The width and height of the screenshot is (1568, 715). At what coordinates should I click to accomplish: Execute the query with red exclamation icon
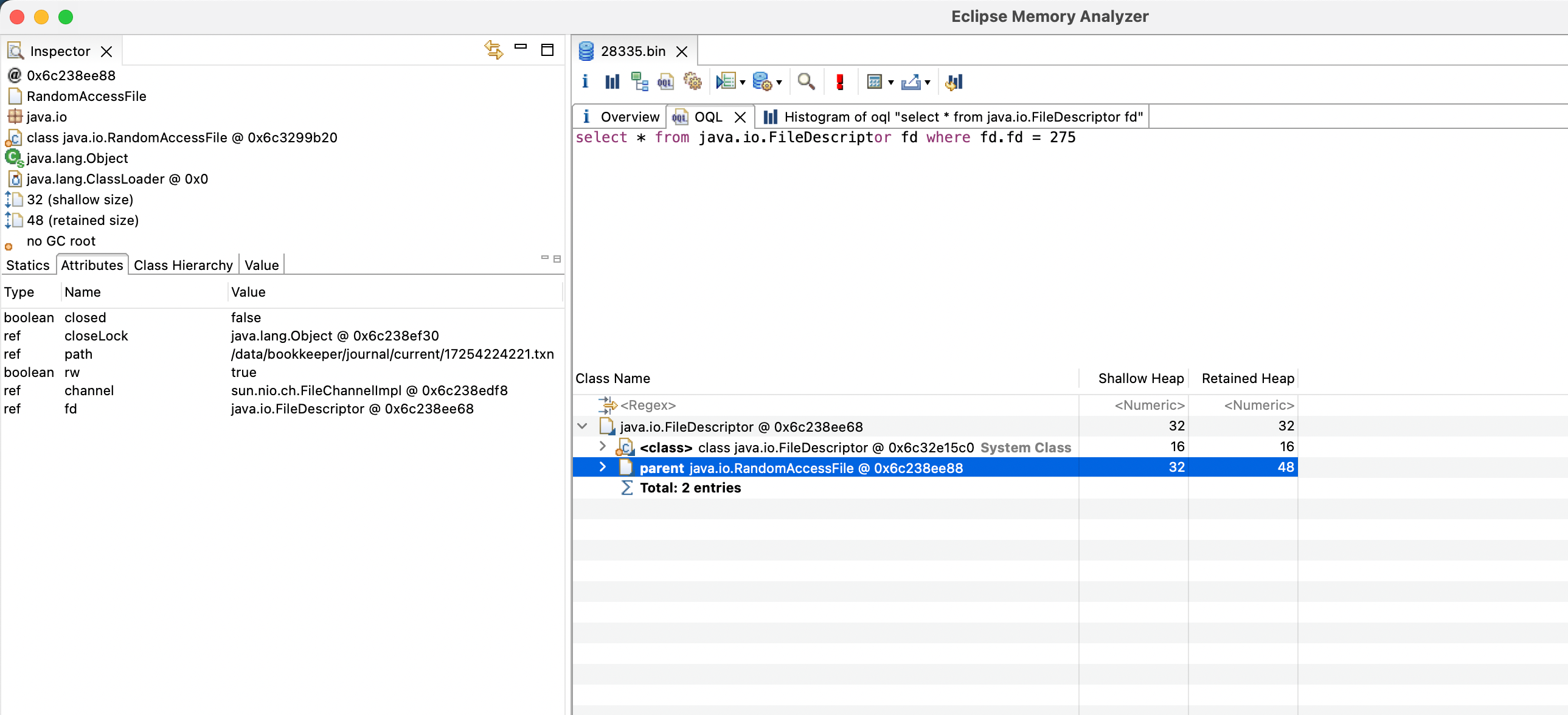pyautogui.click(x=840, y=81)
